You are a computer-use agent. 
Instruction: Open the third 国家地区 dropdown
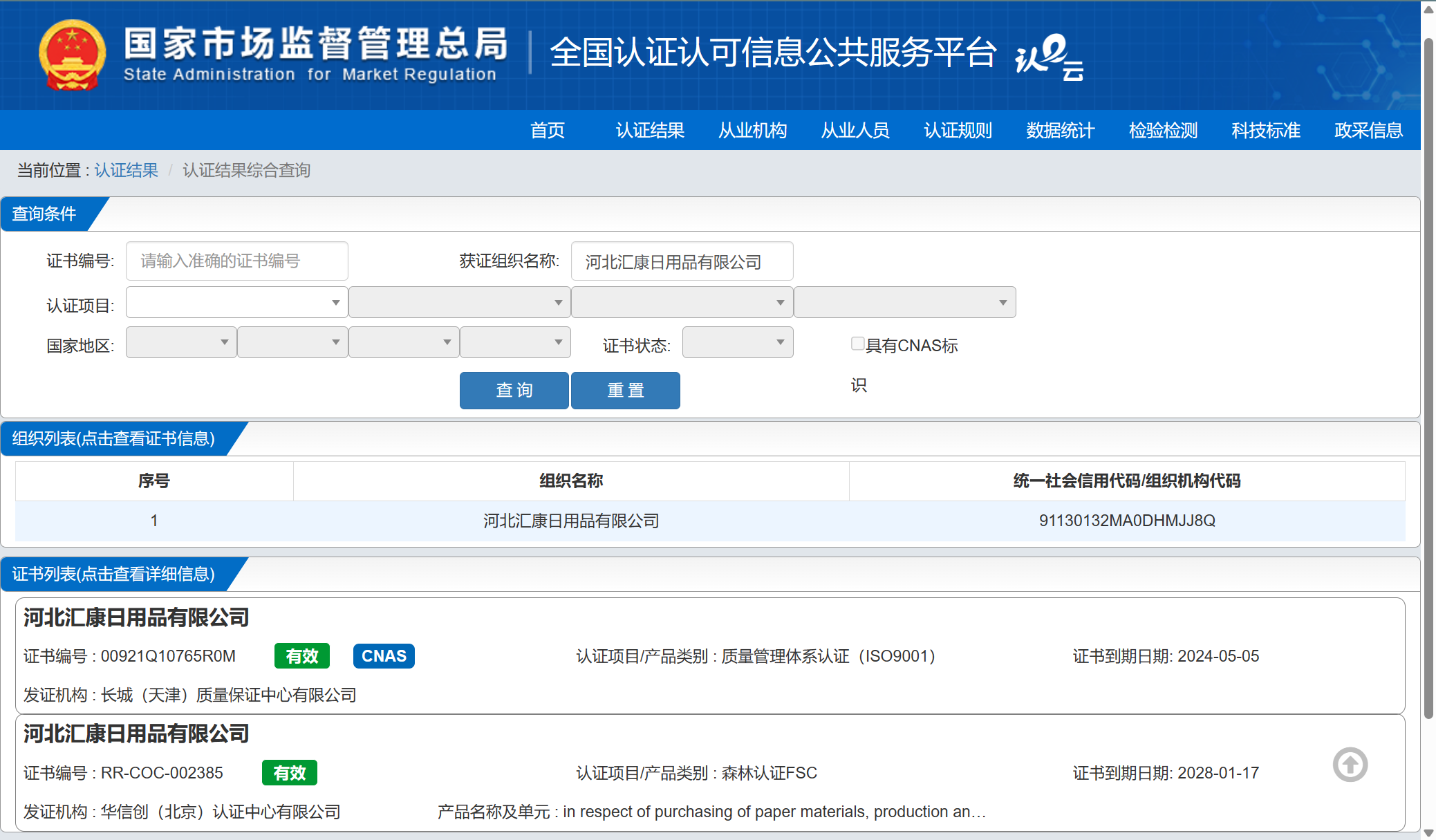coord(404,342)
